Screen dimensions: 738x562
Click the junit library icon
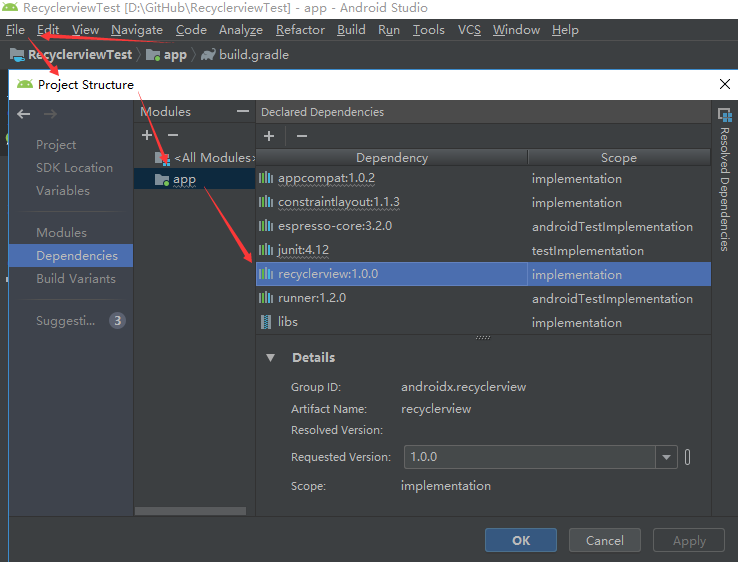click(x=266, y=250)
